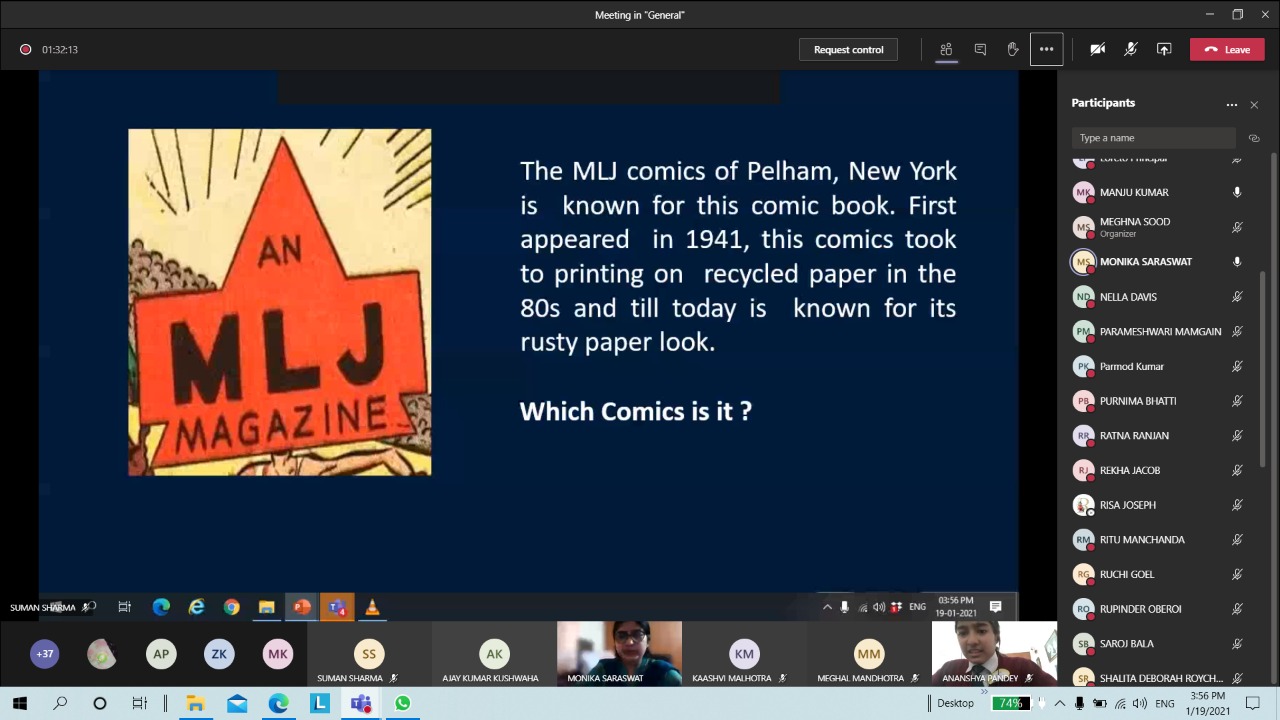This screenshot has width=1280, height=720.
Task: Toggle the Show participants panel button
Action: click(x=946, y=49)
